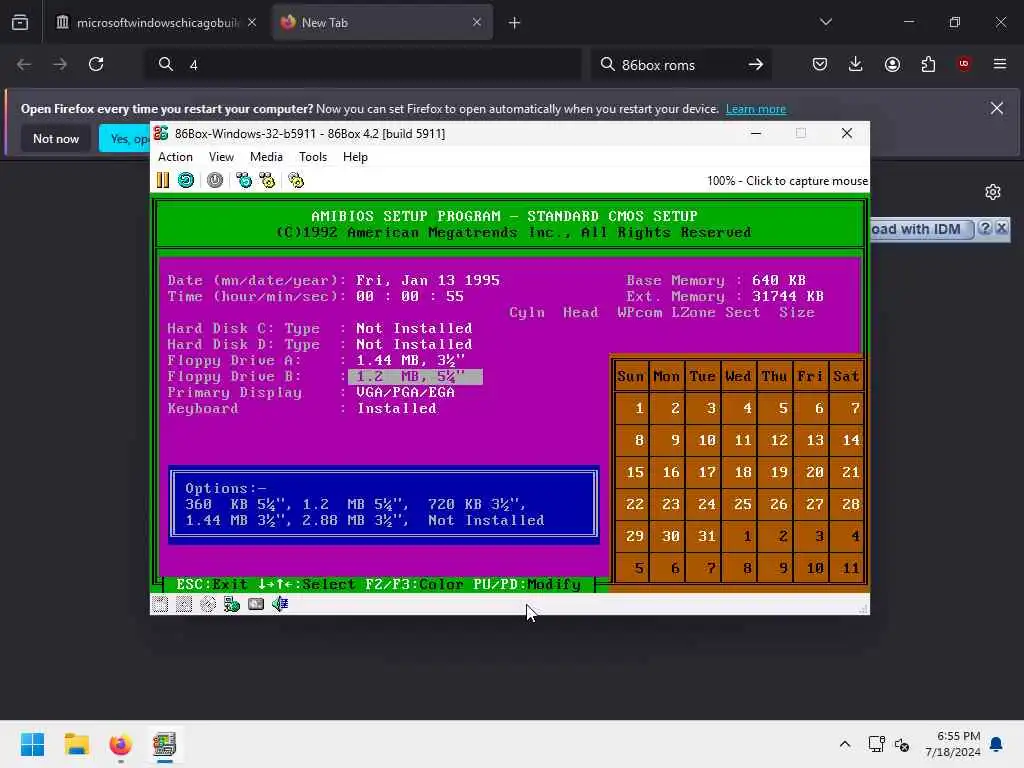Click the 100% - Click to capture mouse status text
The width and height of the screenshot is (1024, 768).
[x=788, y=181]
